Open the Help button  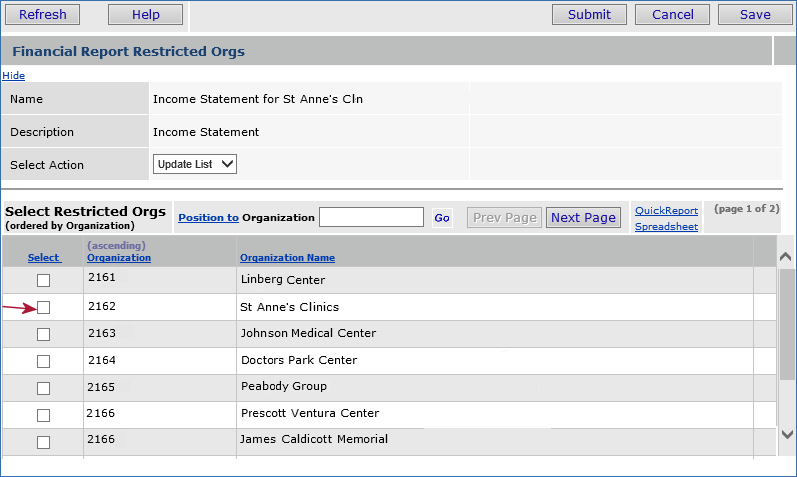click(x=145, y=14)
